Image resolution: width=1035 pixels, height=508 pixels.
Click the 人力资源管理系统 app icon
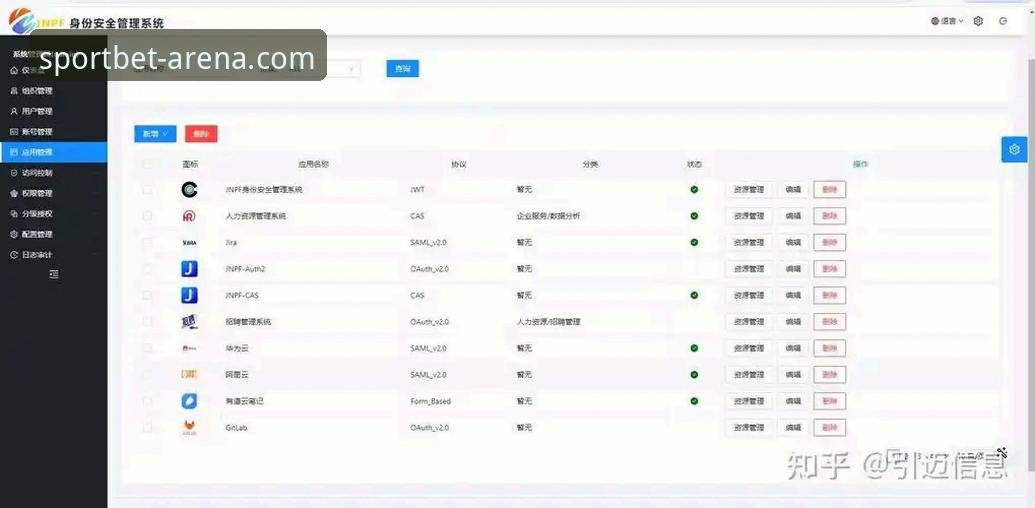189,216
